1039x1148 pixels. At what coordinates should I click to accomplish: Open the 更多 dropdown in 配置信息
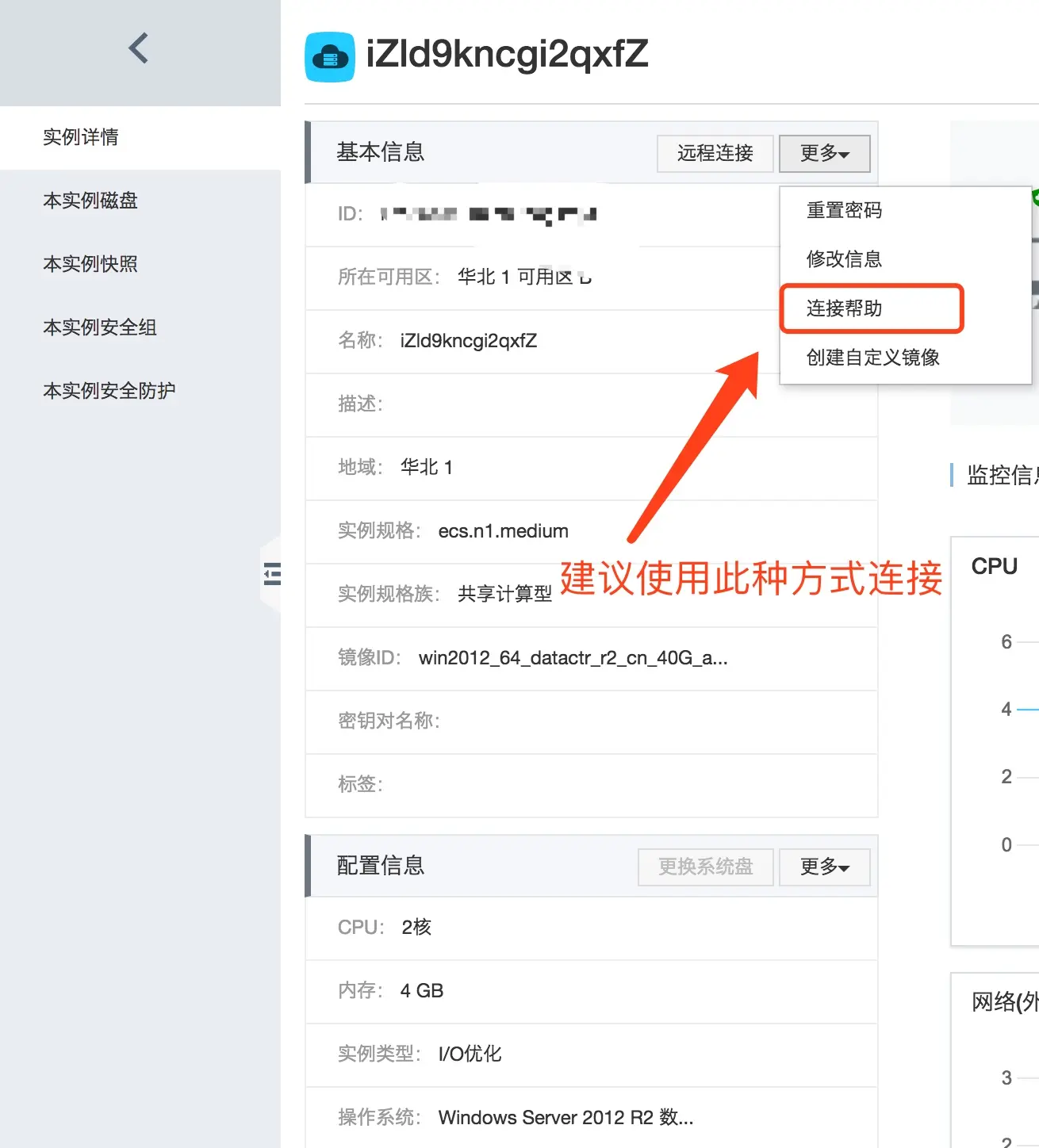(x=824, y=867)
